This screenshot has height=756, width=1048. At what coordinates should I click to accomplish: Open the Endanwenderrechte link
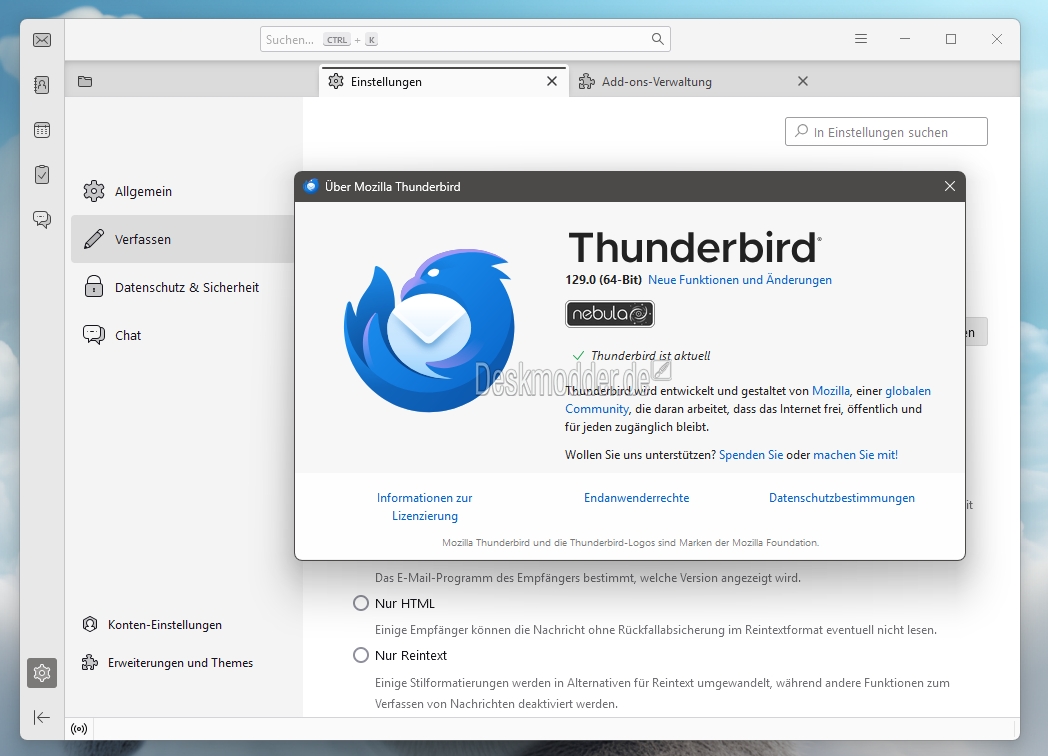[636, 498]
